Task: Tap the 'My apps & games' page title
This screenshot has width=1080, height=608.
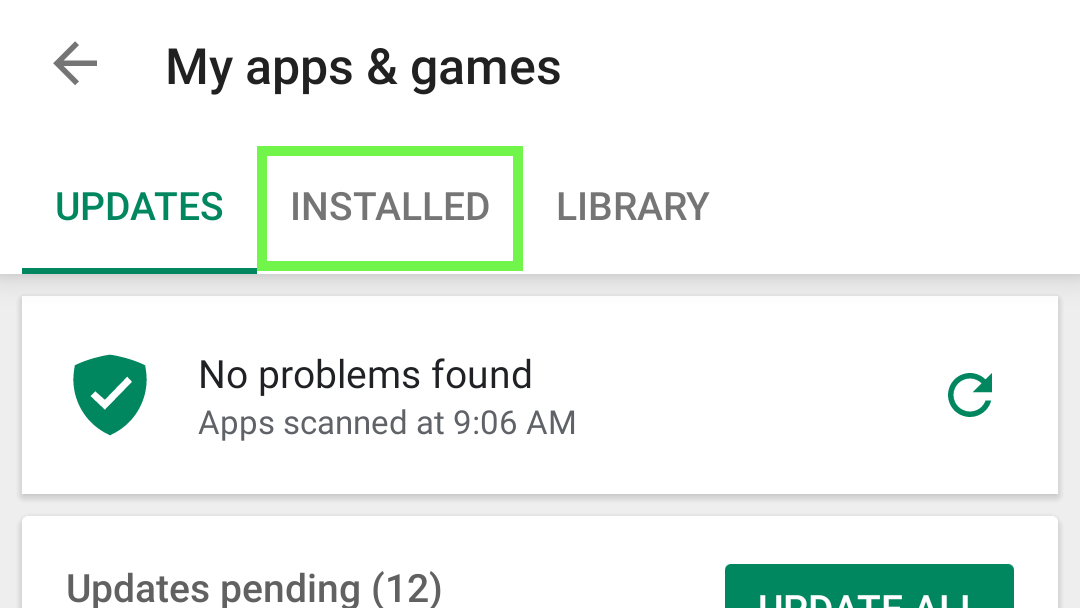Action: (363, 69)
